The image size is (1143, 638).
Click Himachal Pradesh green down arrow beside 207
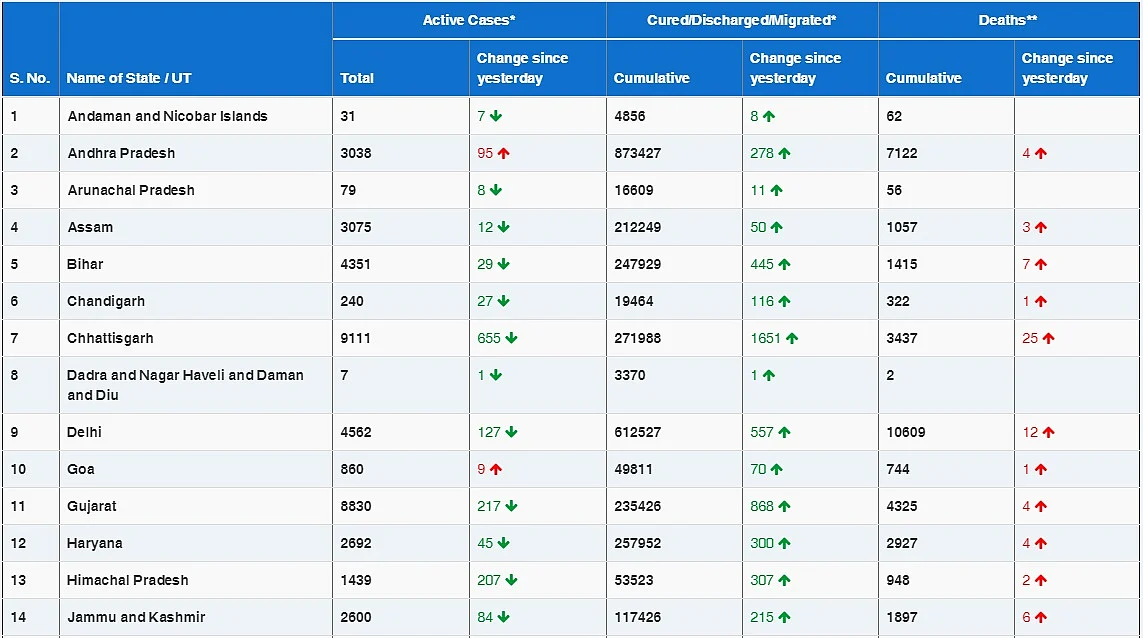click(511, 580)
